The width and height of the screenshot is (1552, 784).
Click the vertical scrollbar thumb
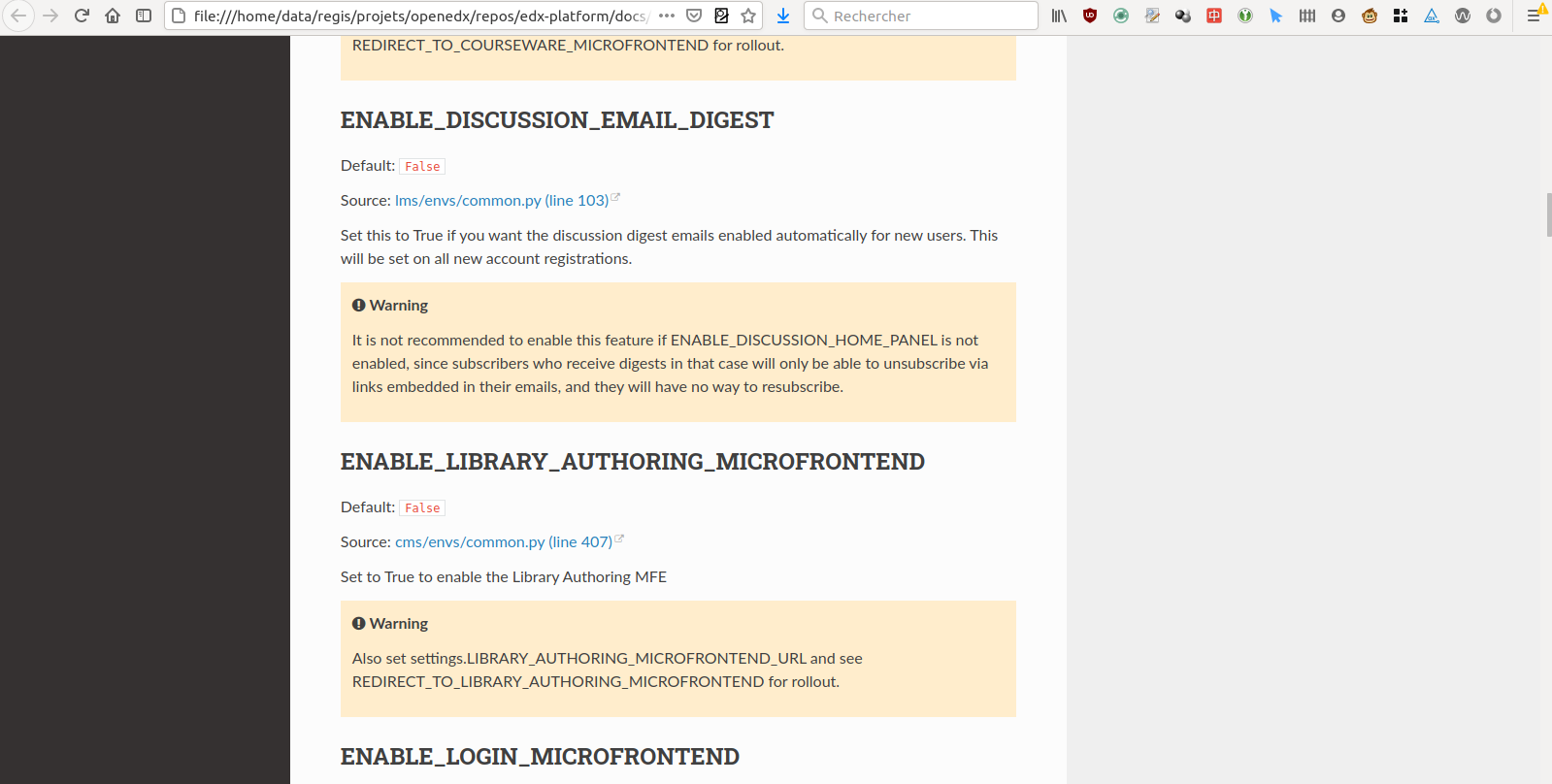click(x=1548, y=214)
